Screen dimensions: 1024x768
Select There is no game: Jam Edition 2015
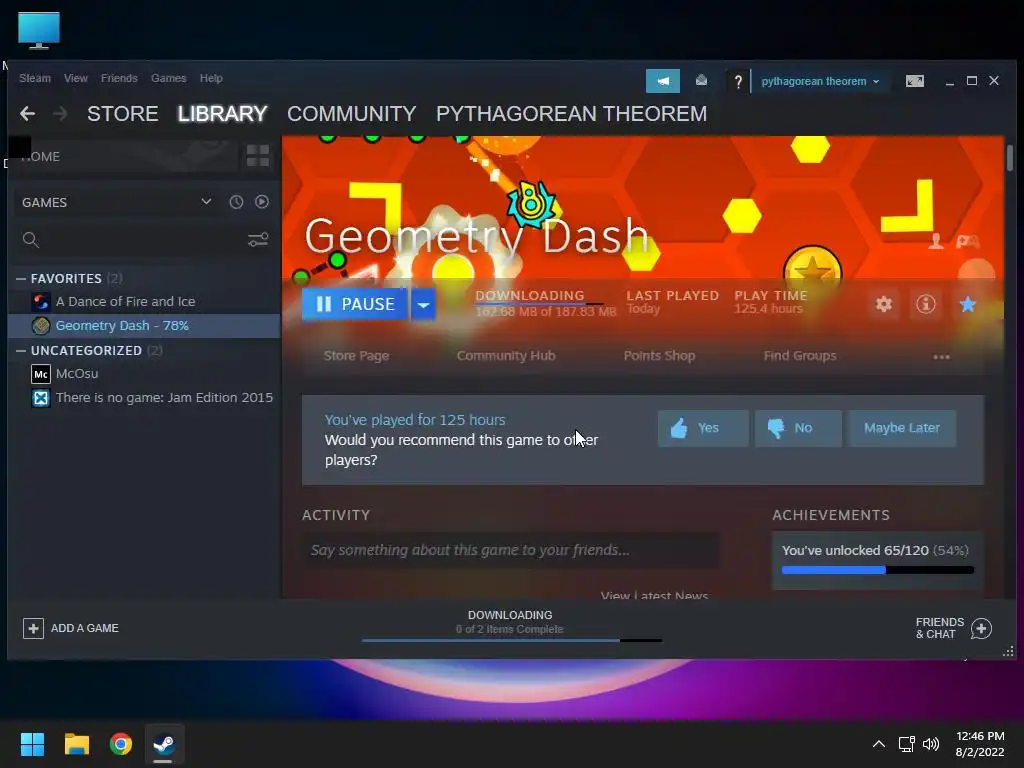point(144,398)
